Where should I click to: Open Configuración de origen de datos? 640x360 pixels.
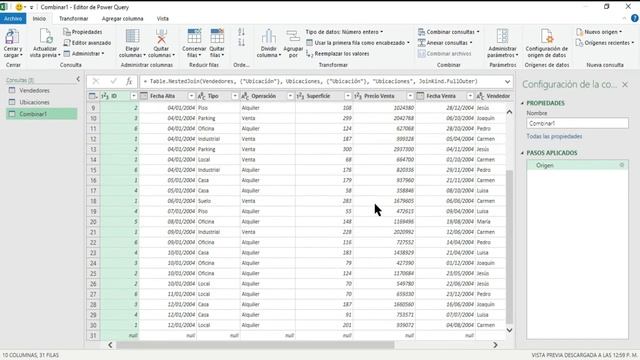click(x=547, y=43)
